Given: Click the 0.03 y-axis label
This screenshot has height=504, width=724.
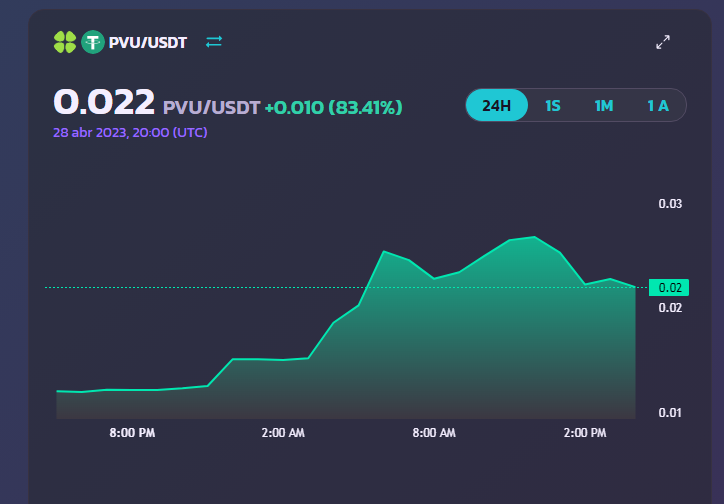Looking at the screenshot, I should tap(670, 204).
